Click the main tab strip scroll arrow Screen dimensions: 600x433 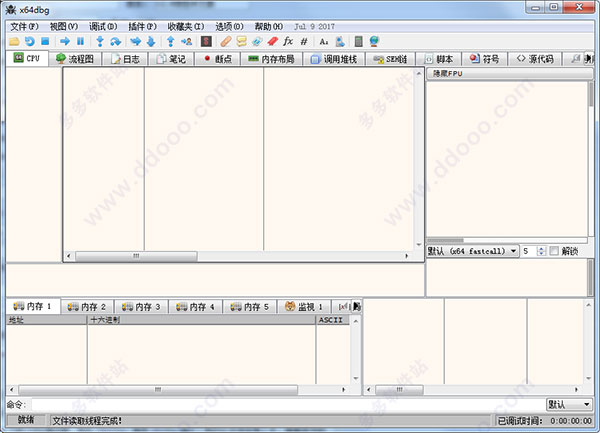(x=589, y=59)
